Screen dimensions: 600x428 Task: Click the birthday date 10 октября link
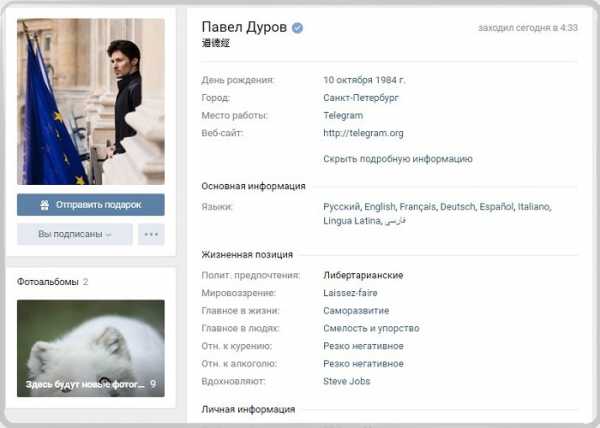click(348, 80)
